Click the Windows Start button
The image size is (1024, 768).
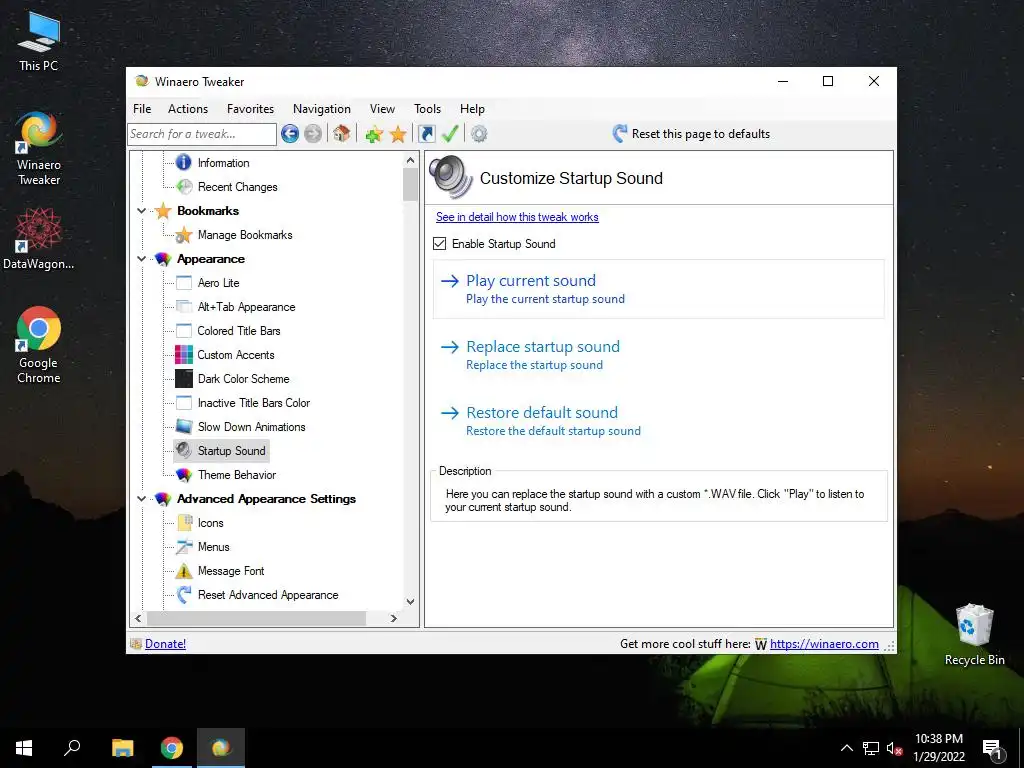point(24,748)
